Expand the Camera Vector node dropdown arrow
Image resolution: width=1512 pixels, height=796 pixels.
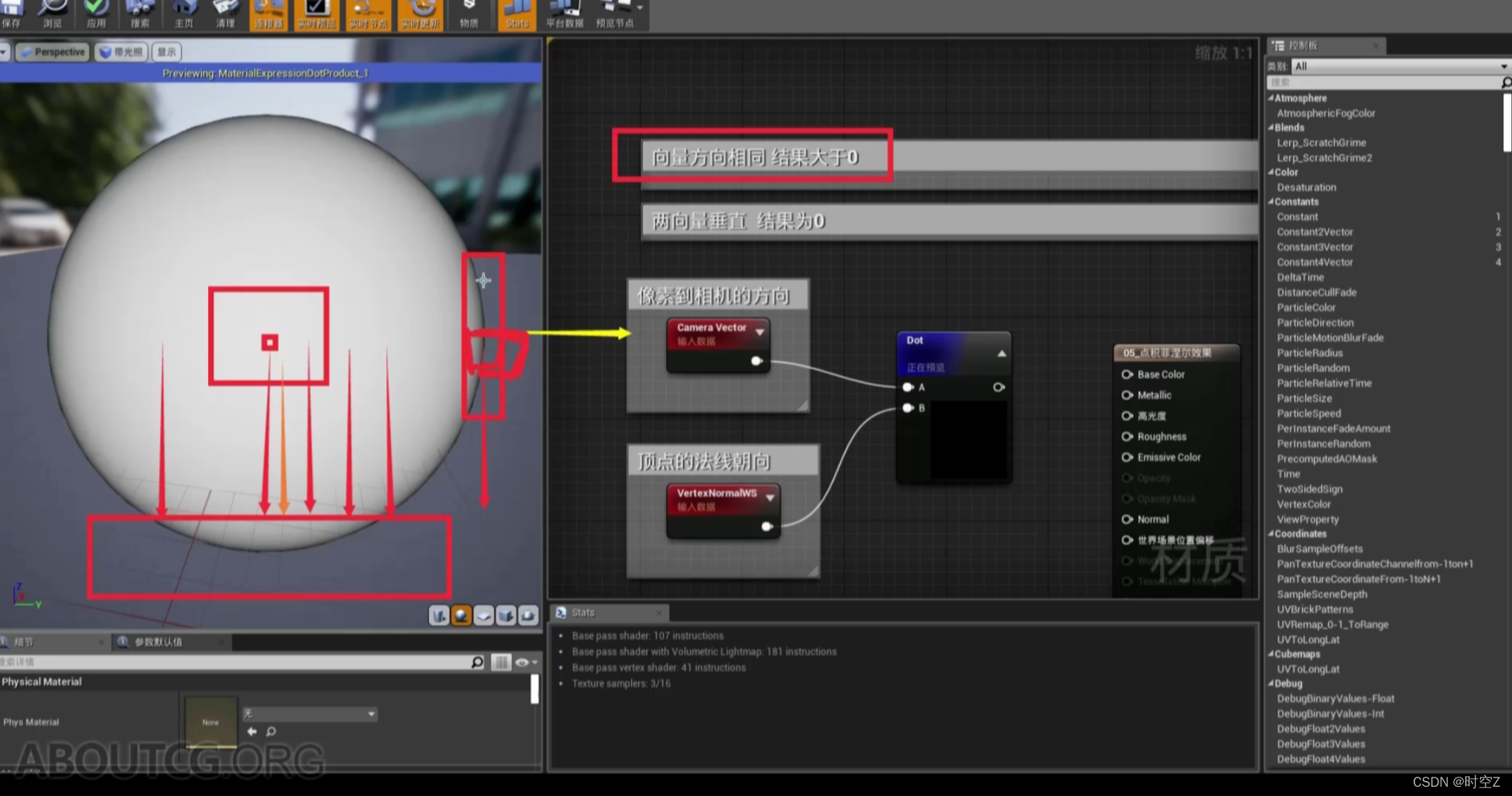pos(759,332)
